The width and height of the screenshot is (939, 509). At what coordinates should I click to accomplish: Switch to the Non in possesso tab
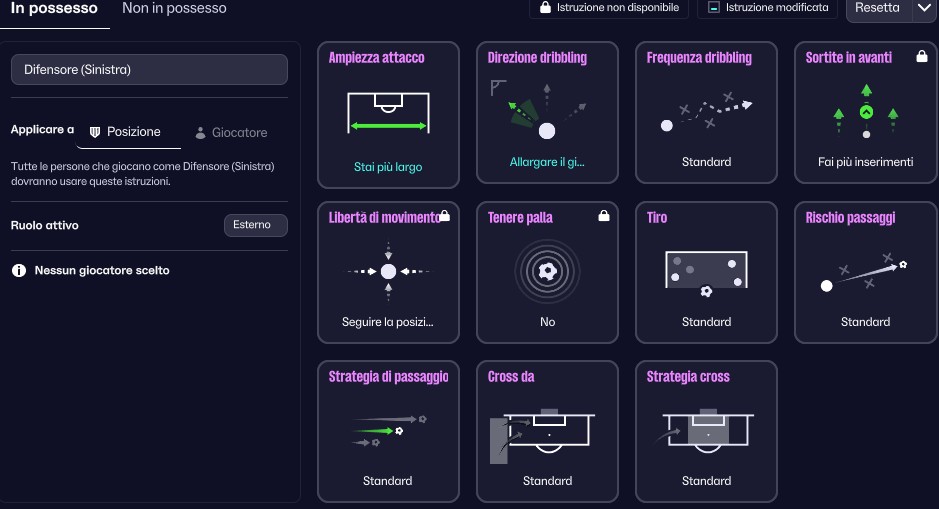coord(174,9)
